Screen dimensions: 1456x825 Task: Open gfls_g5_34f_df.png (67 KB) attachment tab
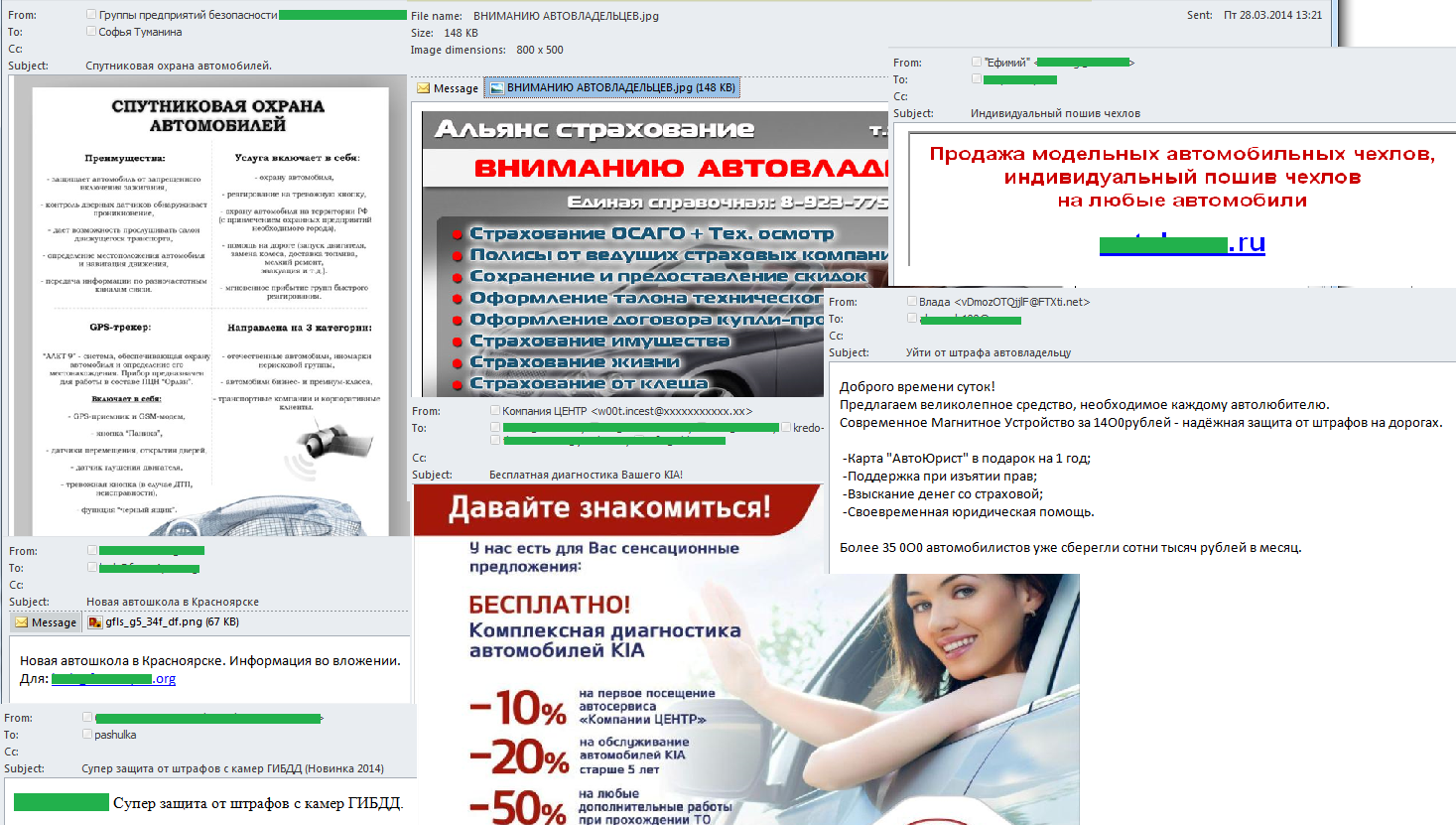164,622
